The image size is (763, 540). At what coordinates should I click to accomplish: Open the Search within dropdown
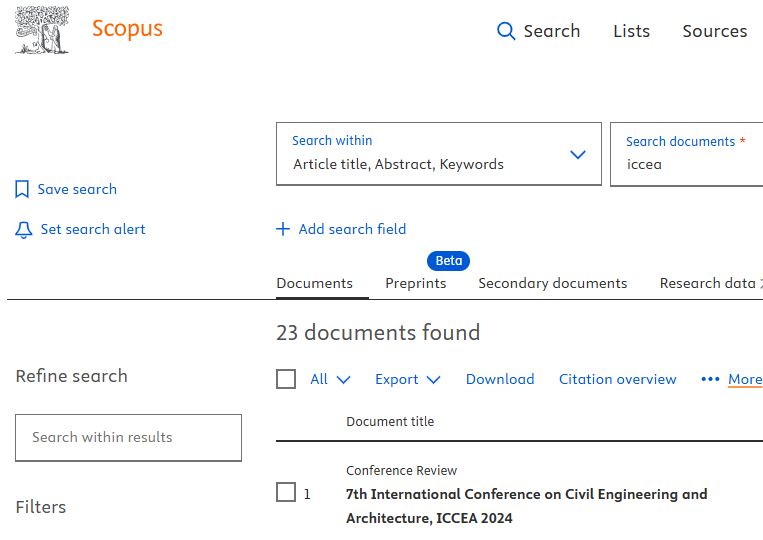click(439, 154)
